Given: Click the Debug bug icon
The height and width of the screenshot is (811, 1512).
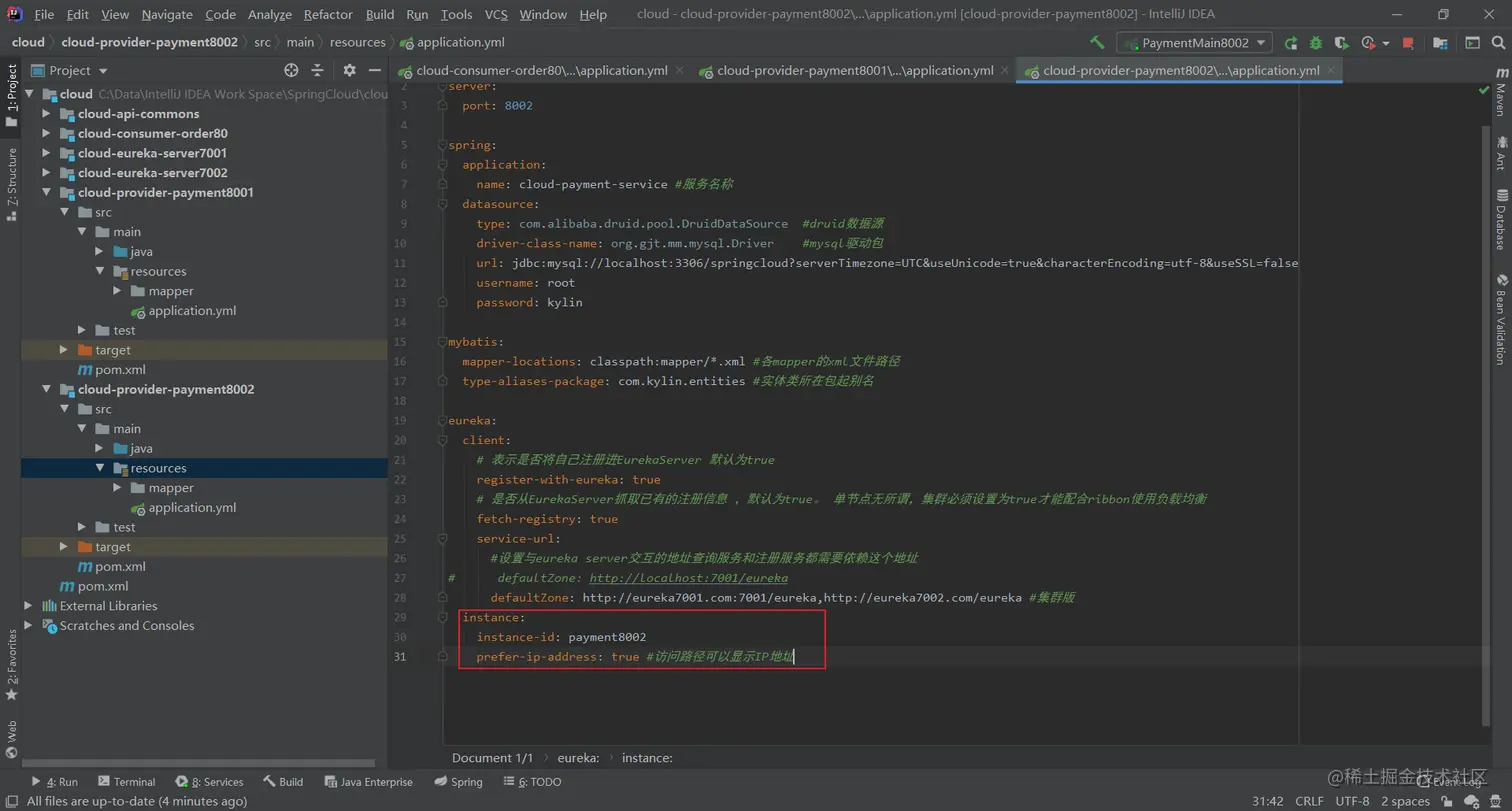Looking at the screenshot, I should pos(1316,43).
